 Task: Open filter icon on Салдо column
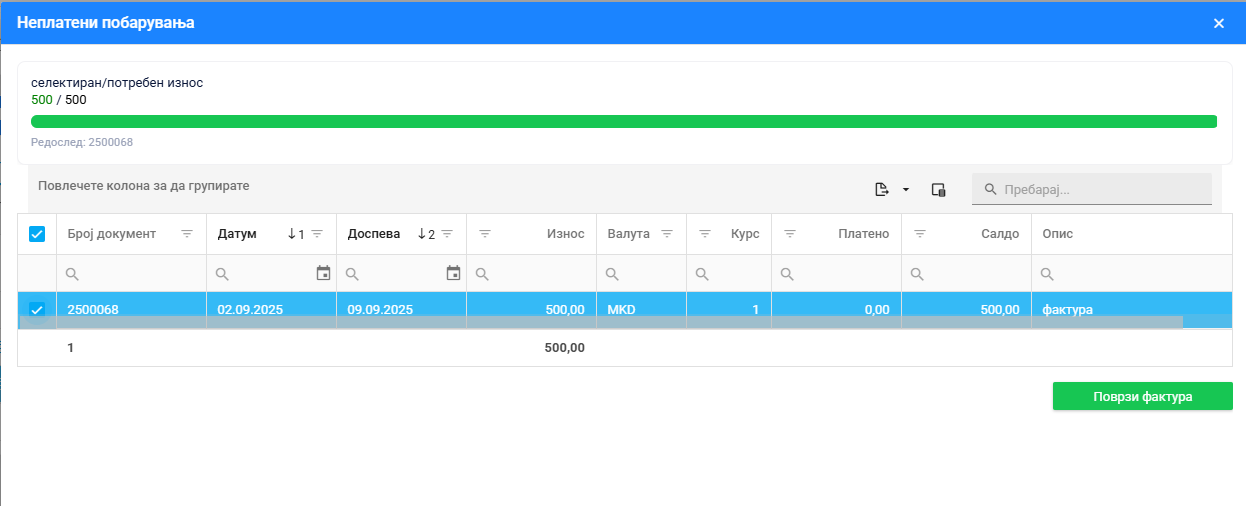[920, 234]
